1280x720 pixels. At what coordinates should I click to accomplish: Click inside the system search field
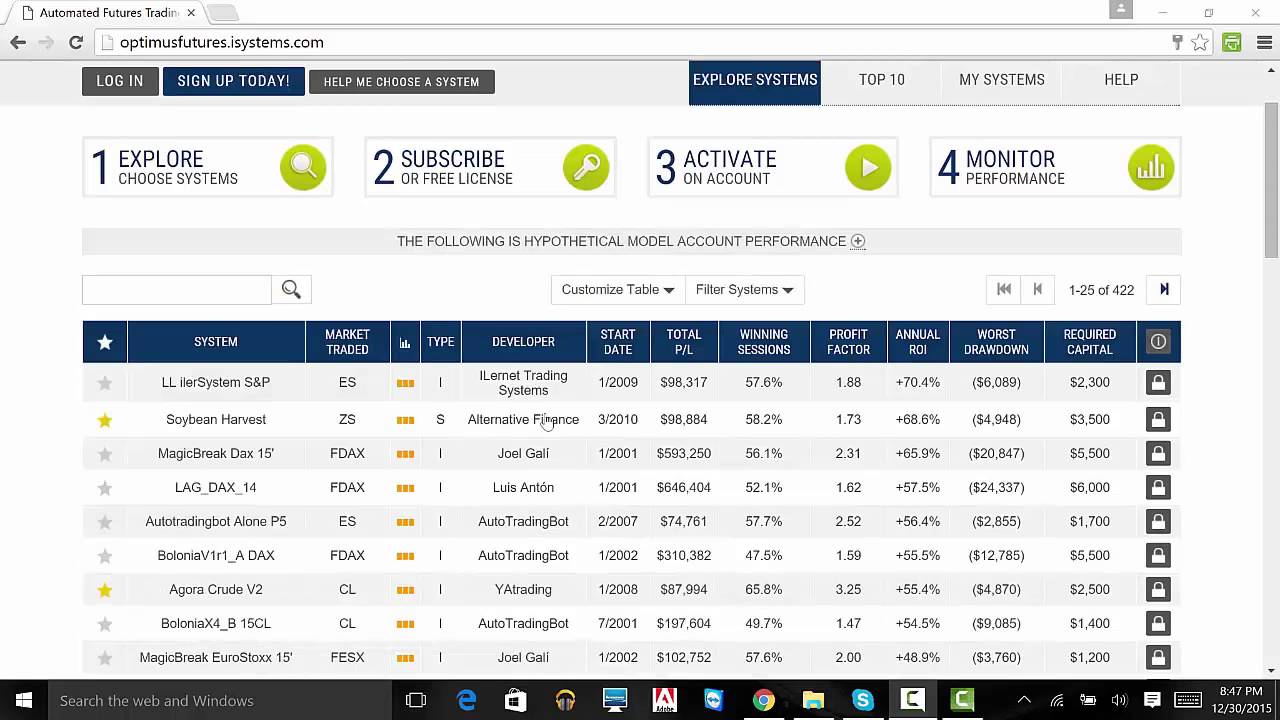[176, 289]
